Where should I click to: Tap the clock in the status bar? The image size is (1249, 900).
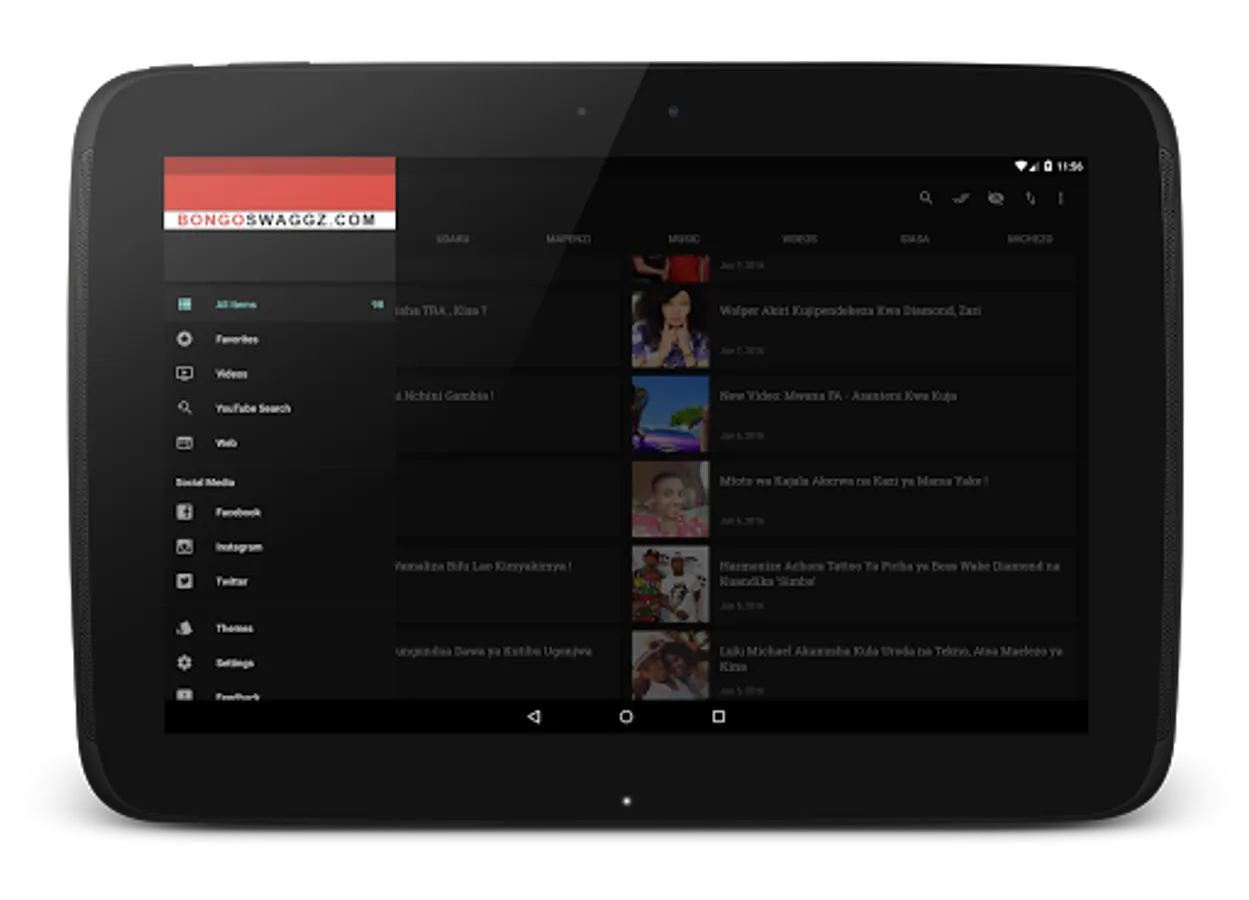(x=1070, y=167)
